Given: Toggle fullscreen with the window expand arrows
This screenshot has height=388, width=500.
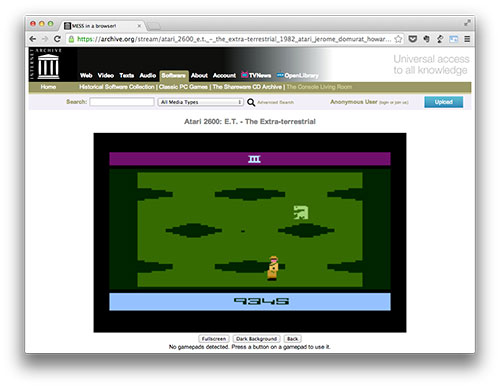Looking at the screenshot, I should tap(467, 23).
